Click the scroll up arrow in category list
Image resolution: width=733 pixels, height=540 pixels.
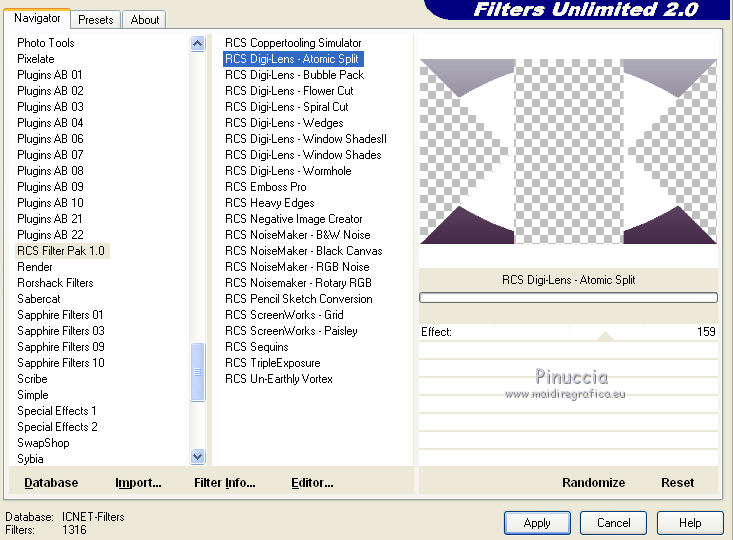198,44
